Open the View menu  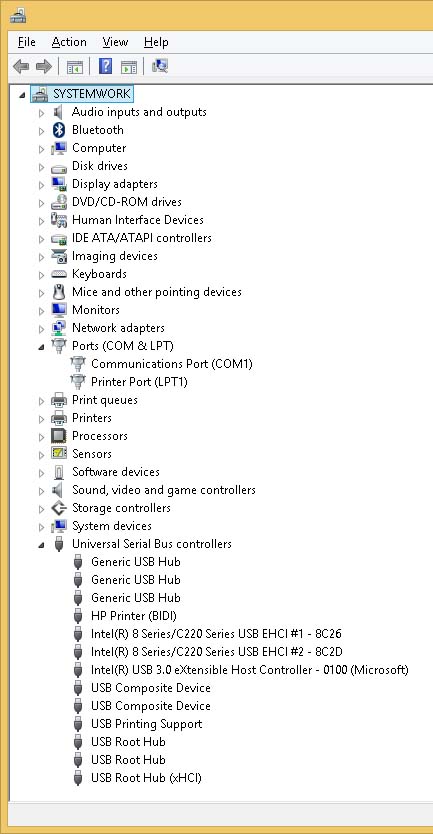pos(115,42)
